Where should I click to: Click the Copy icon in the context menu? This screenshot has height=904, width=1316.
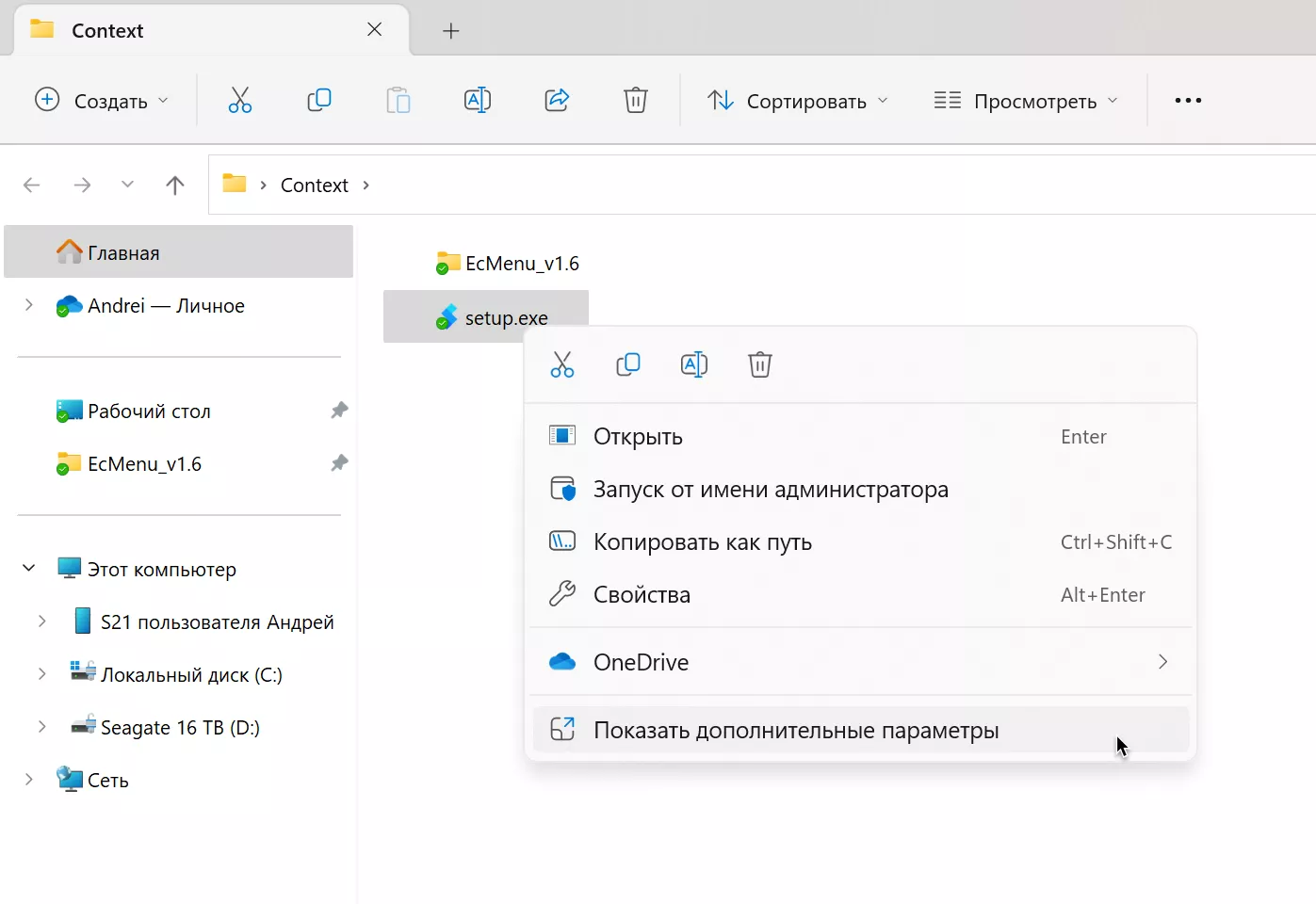(x=628, y=364)
